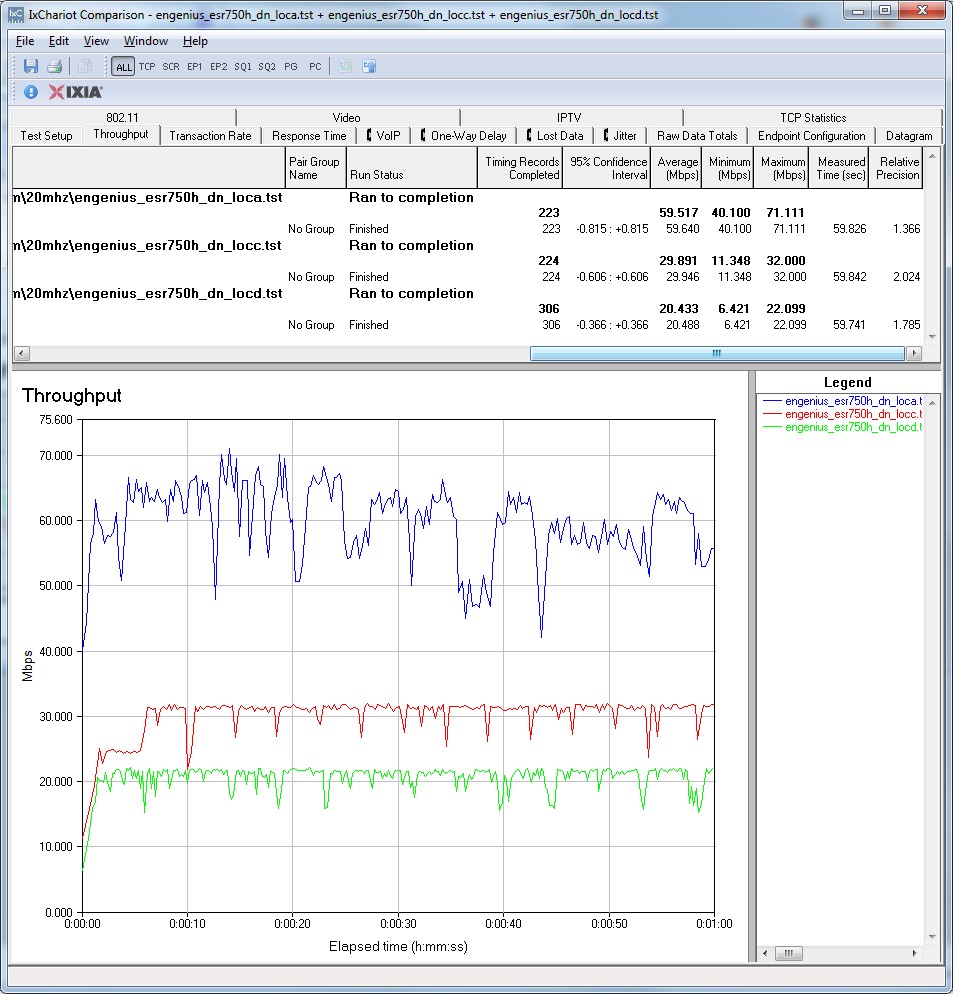
Task: Select the ALL filter button
Action: [x=124, y=67]
